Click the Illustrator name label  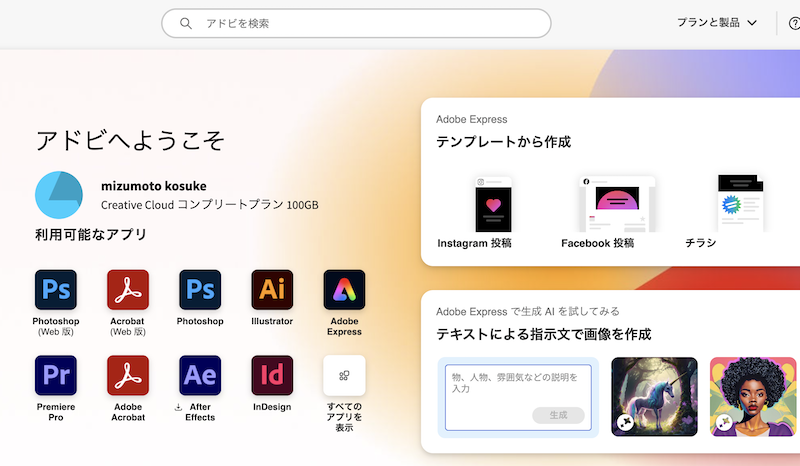pyautogui.click(x=272, y=322)
